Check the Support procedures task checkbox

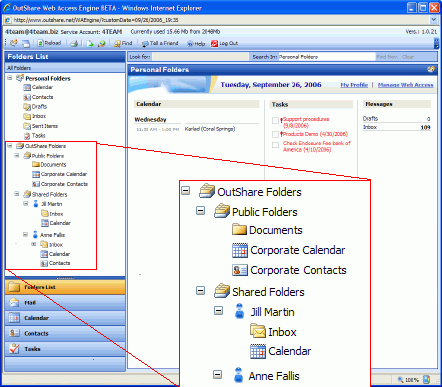[275, 120]
